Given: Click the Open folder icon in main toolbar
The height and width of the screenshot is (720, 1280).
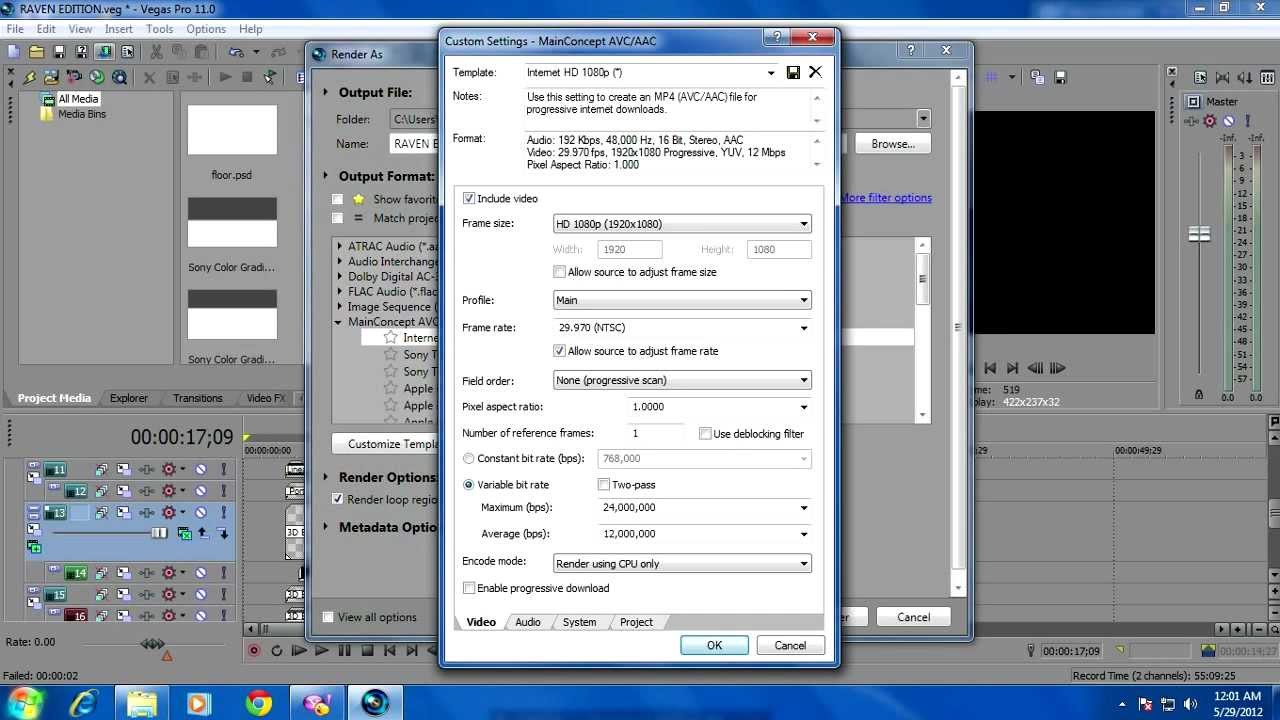Looking at the screenshot, I should (38, 52).
